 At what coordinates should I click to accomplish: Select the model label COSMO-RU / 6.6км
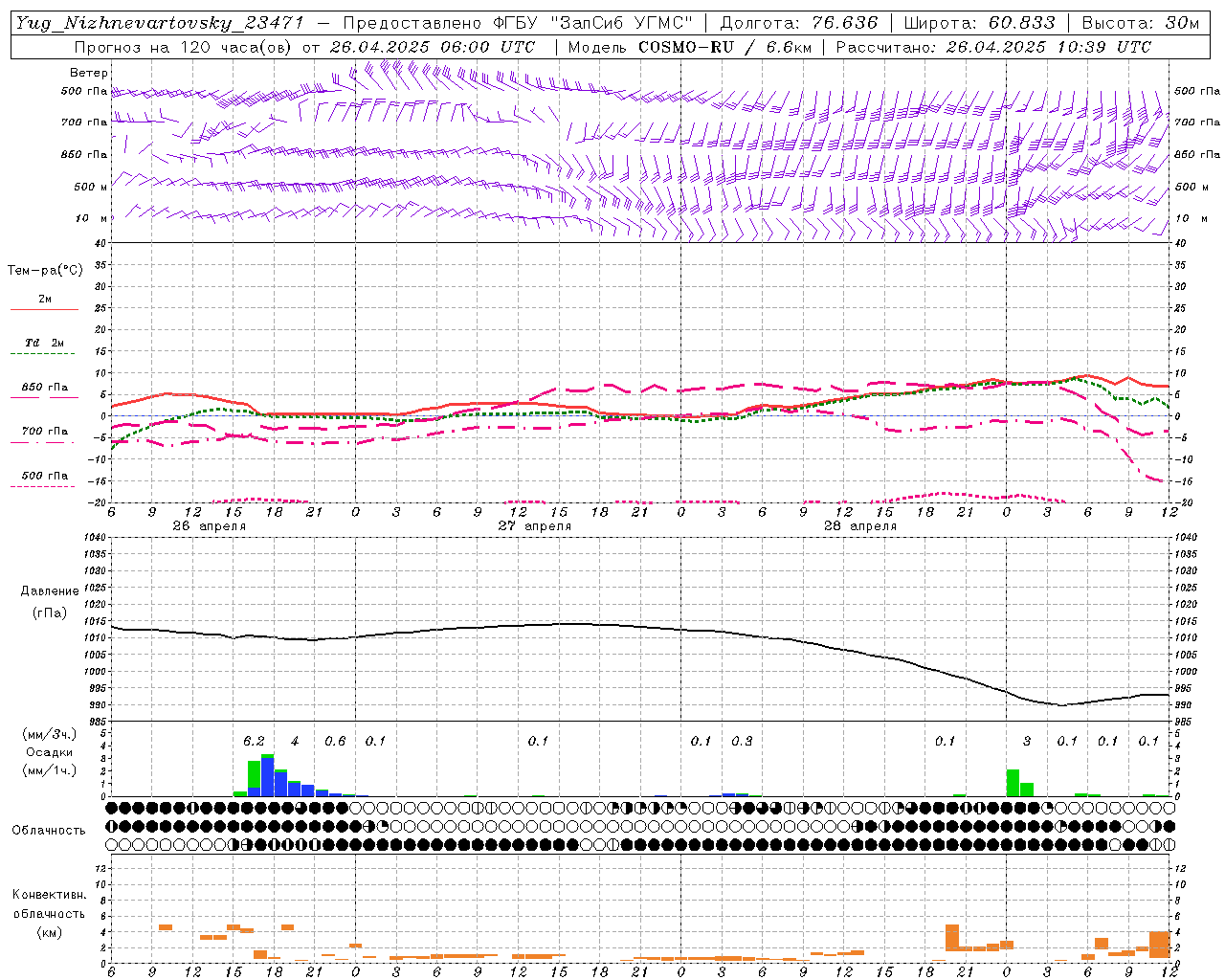(724, 47)
